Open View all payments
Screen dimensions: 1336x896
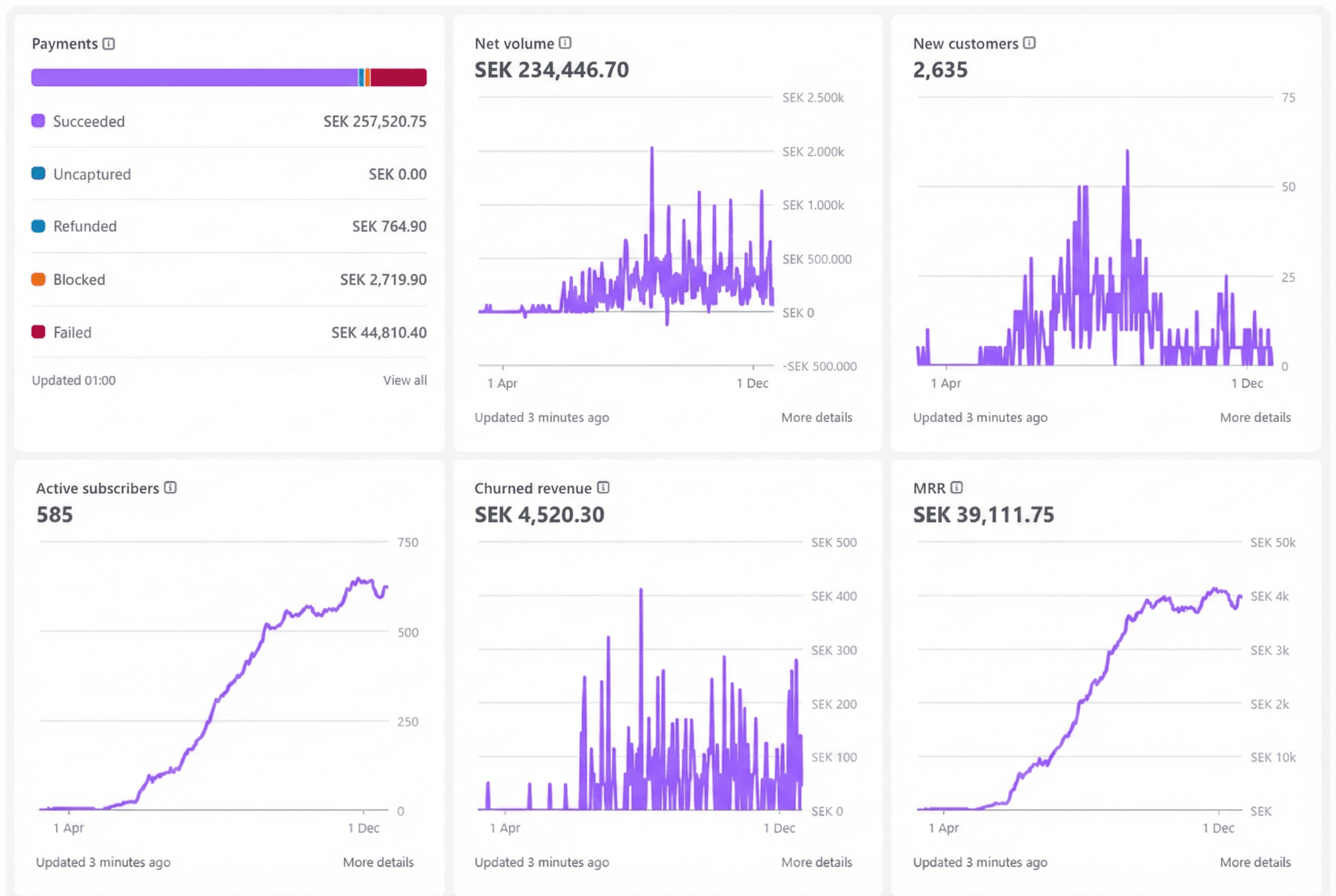pyautogui.click(x=405, y=380)
